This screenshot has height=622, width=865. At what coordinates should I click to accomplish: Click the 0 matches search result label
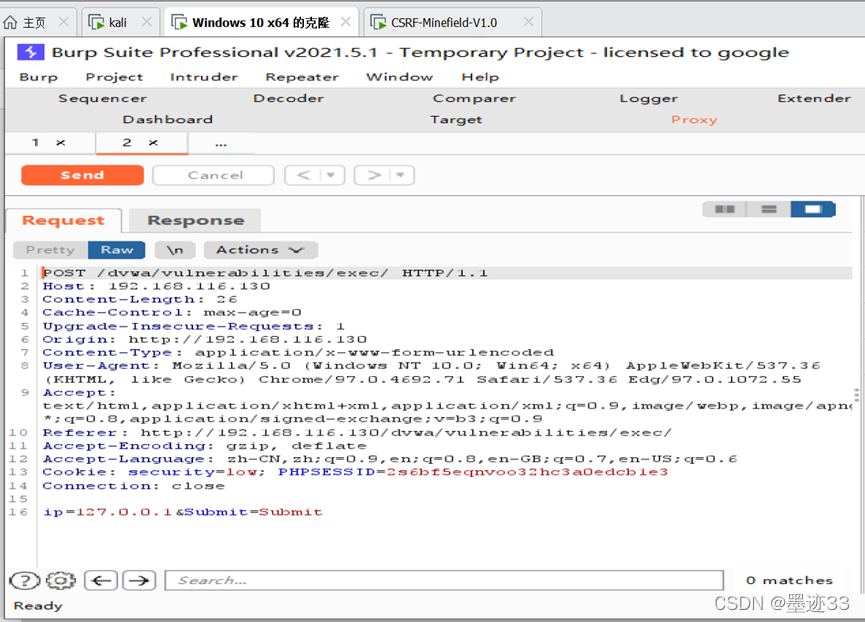[x=789, y=580]
